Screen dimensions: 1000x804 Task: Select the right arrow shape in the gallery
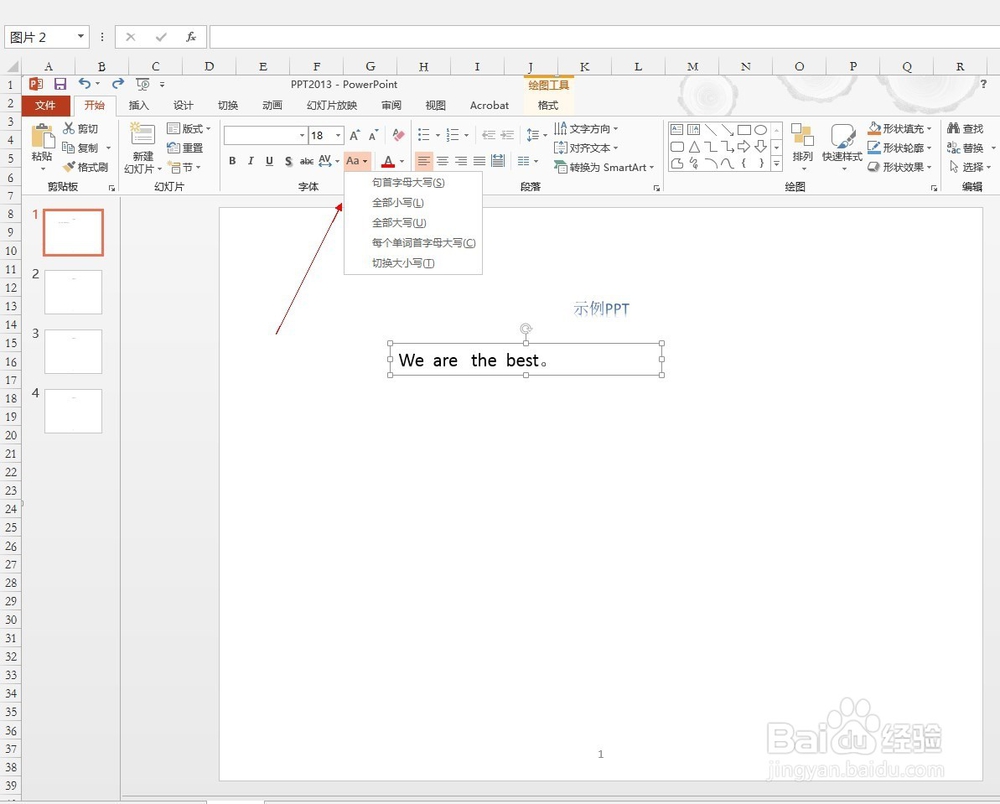point(744,147)
